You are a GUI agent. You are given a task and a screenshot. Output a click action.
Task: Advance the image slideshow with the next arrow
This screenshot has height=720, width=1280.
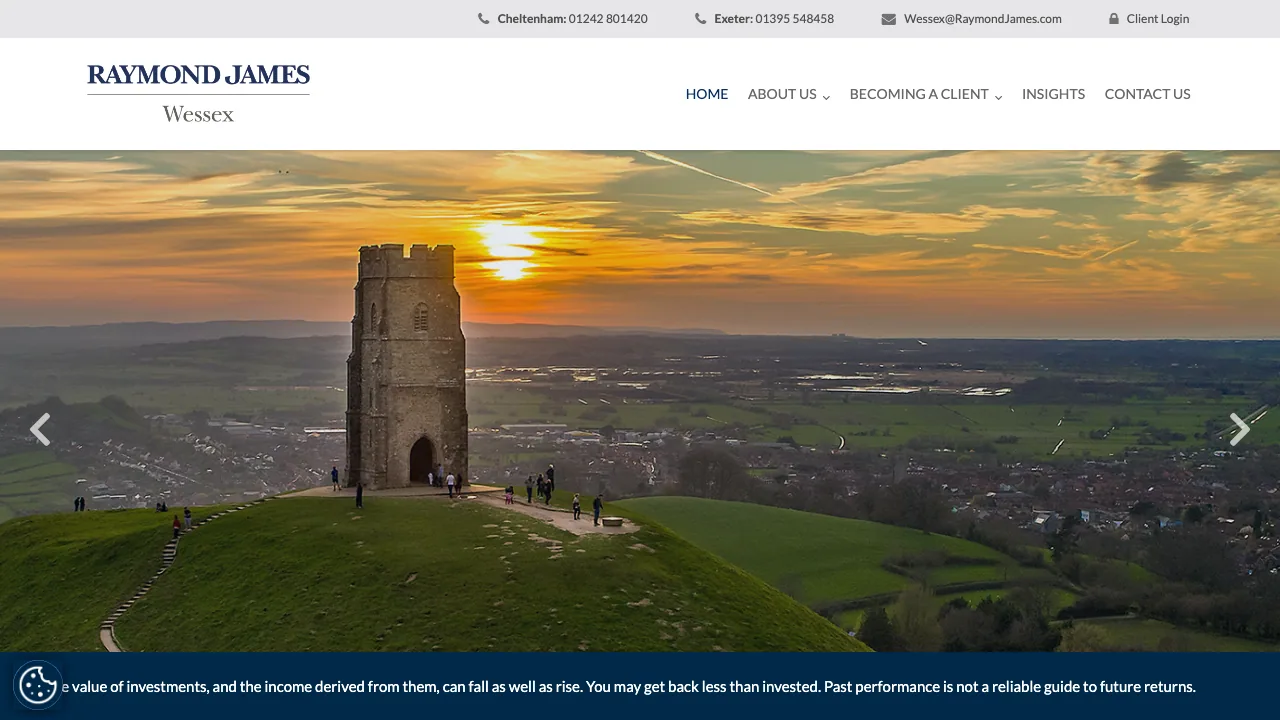coord(1240,429)
